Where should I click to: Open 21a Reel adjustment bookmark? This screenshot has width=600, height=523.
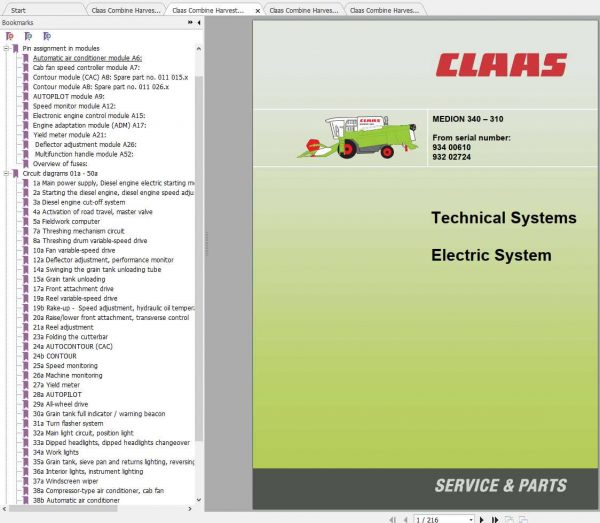[63, 327]
